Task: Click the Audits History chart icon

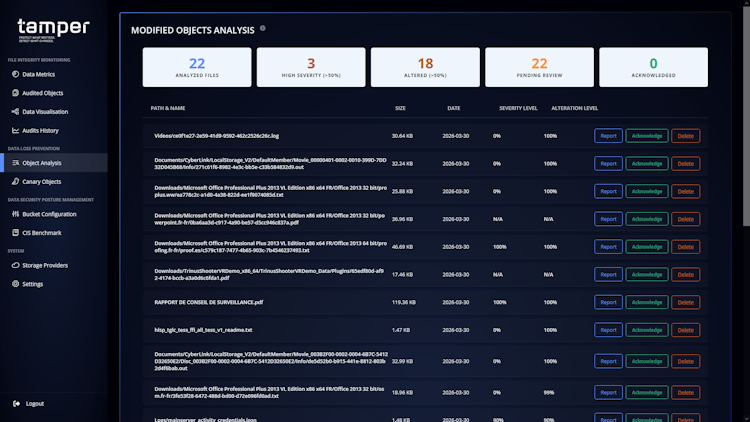Action: 15,130
